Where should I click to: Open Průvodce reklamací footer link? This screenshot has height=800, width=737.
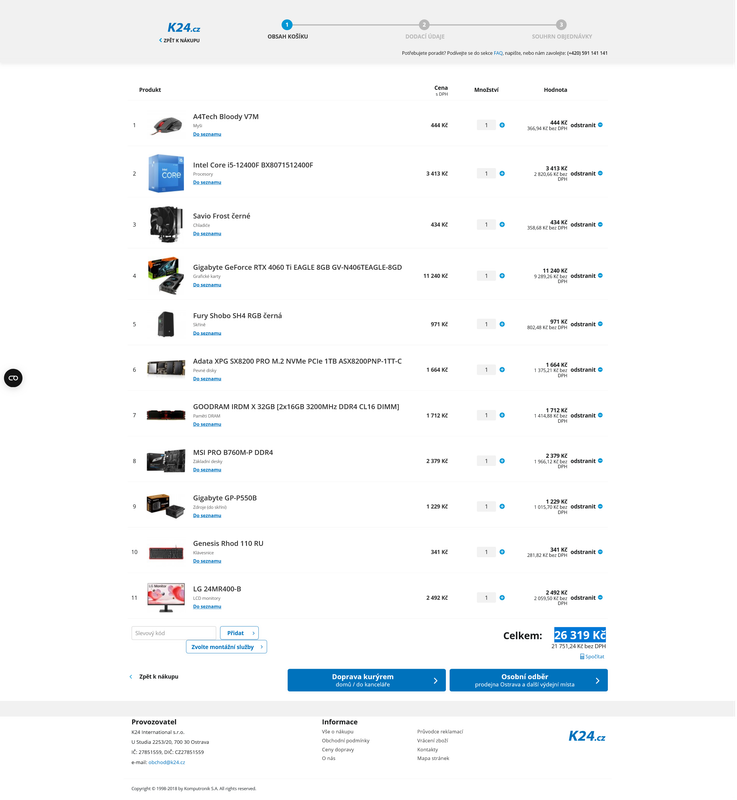coord(441,733)
